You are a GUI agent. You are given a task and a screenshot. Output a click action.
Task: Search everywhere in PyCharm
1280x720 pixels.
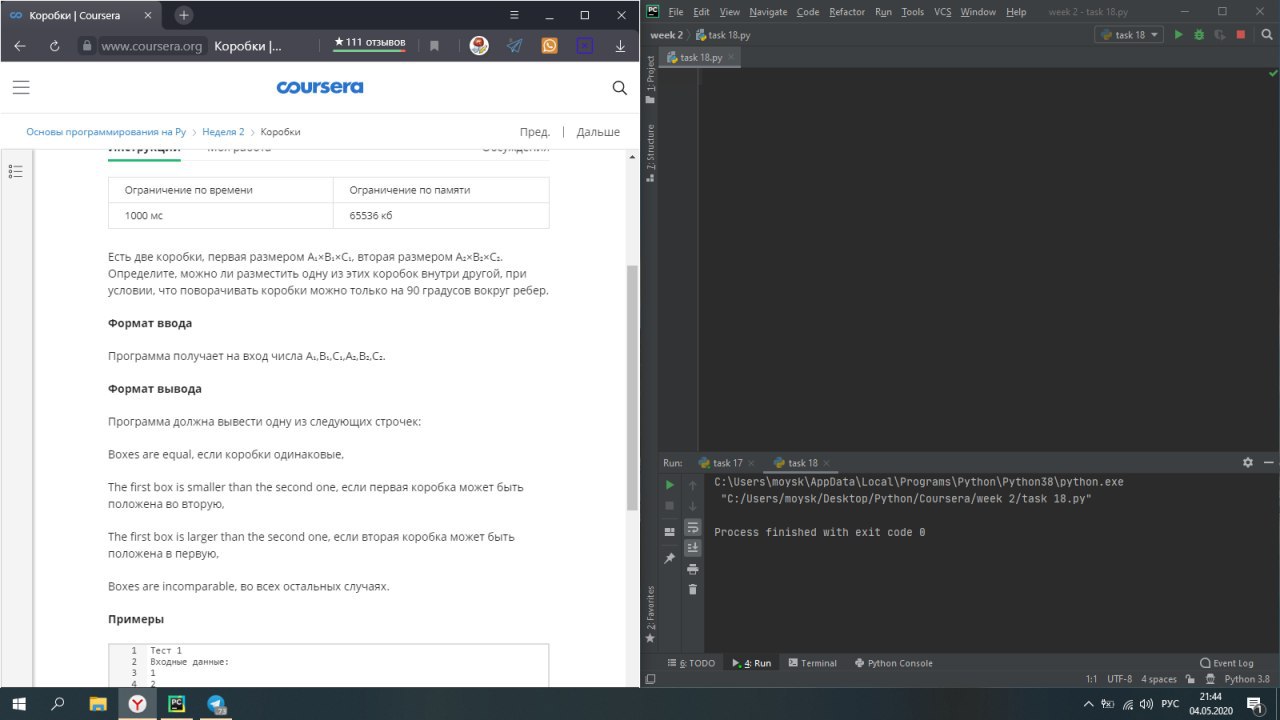coord(1265,35)
